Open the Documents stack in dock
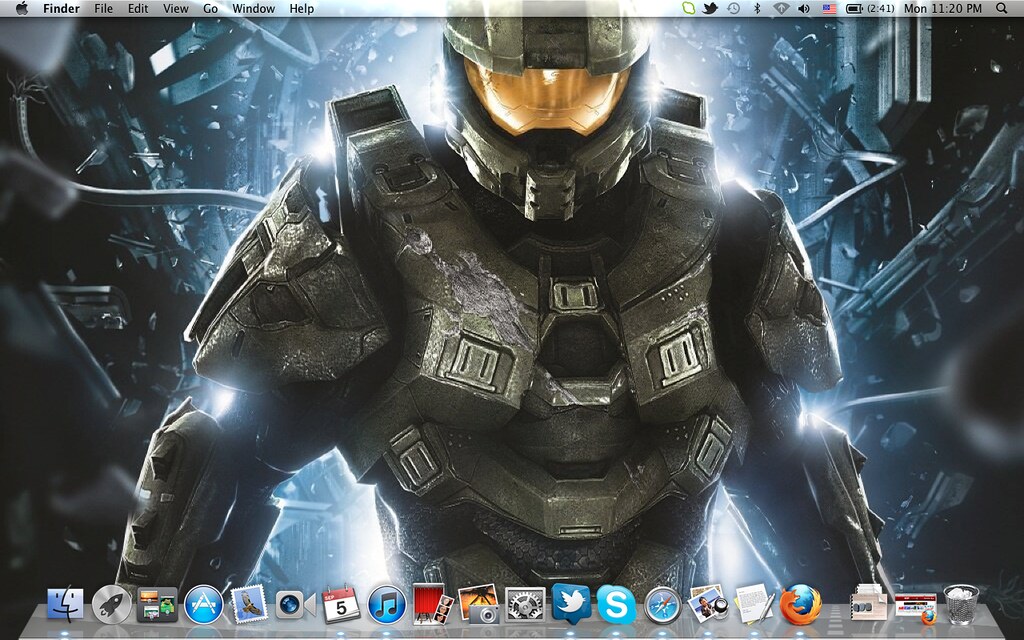 [869, 602]
